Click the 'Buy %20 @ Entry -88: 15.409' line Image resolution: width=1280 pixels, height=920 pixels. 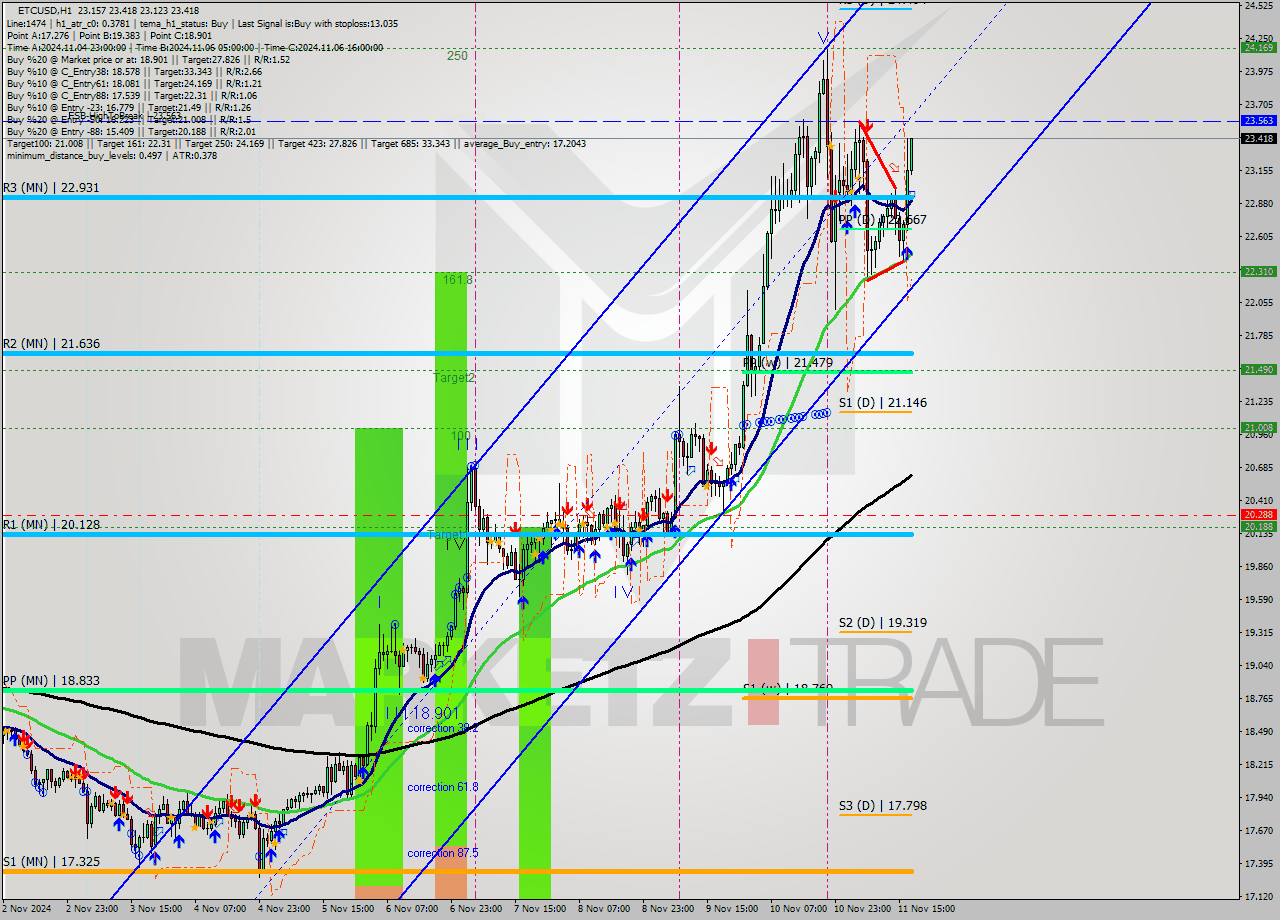[131, 130]
